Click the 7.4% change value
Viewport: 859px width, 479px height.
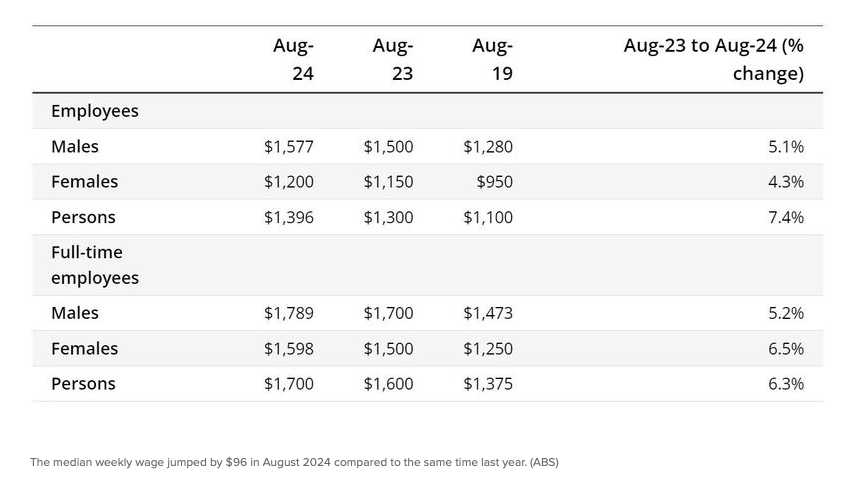[x=786, y=217]
